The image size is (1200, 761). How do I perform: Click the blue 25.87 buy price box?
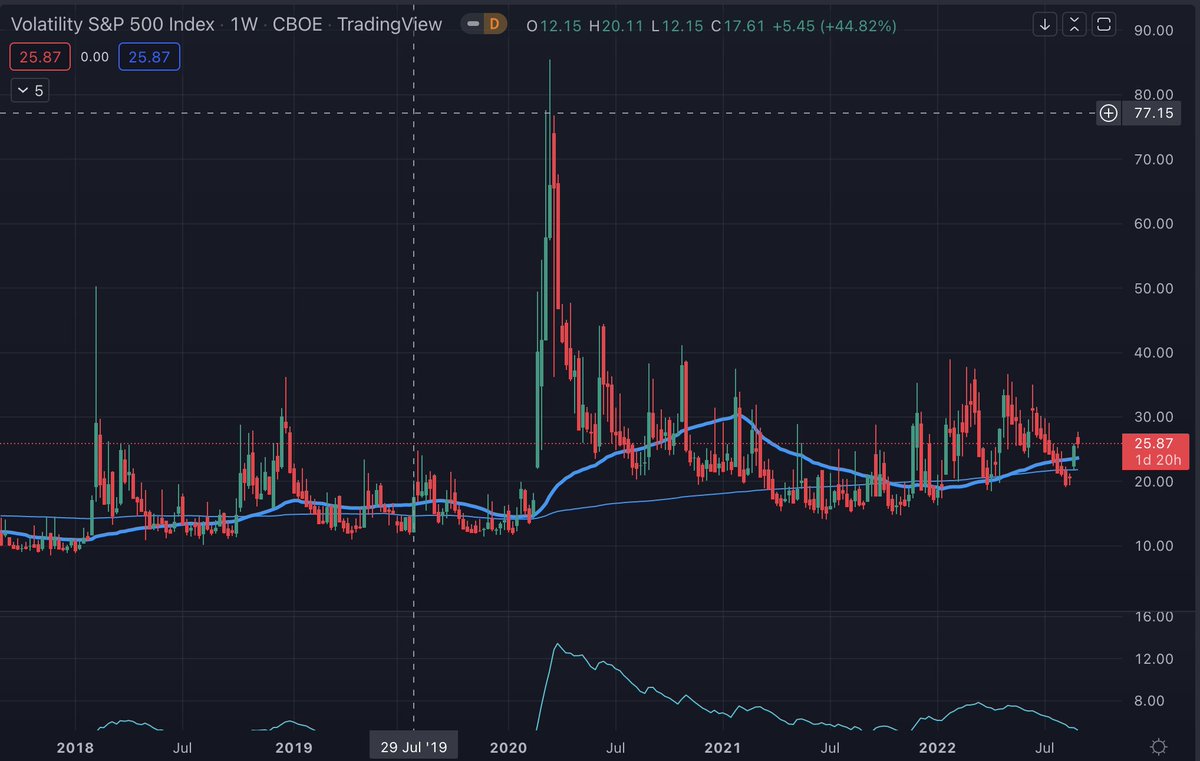tap(149, 57)
